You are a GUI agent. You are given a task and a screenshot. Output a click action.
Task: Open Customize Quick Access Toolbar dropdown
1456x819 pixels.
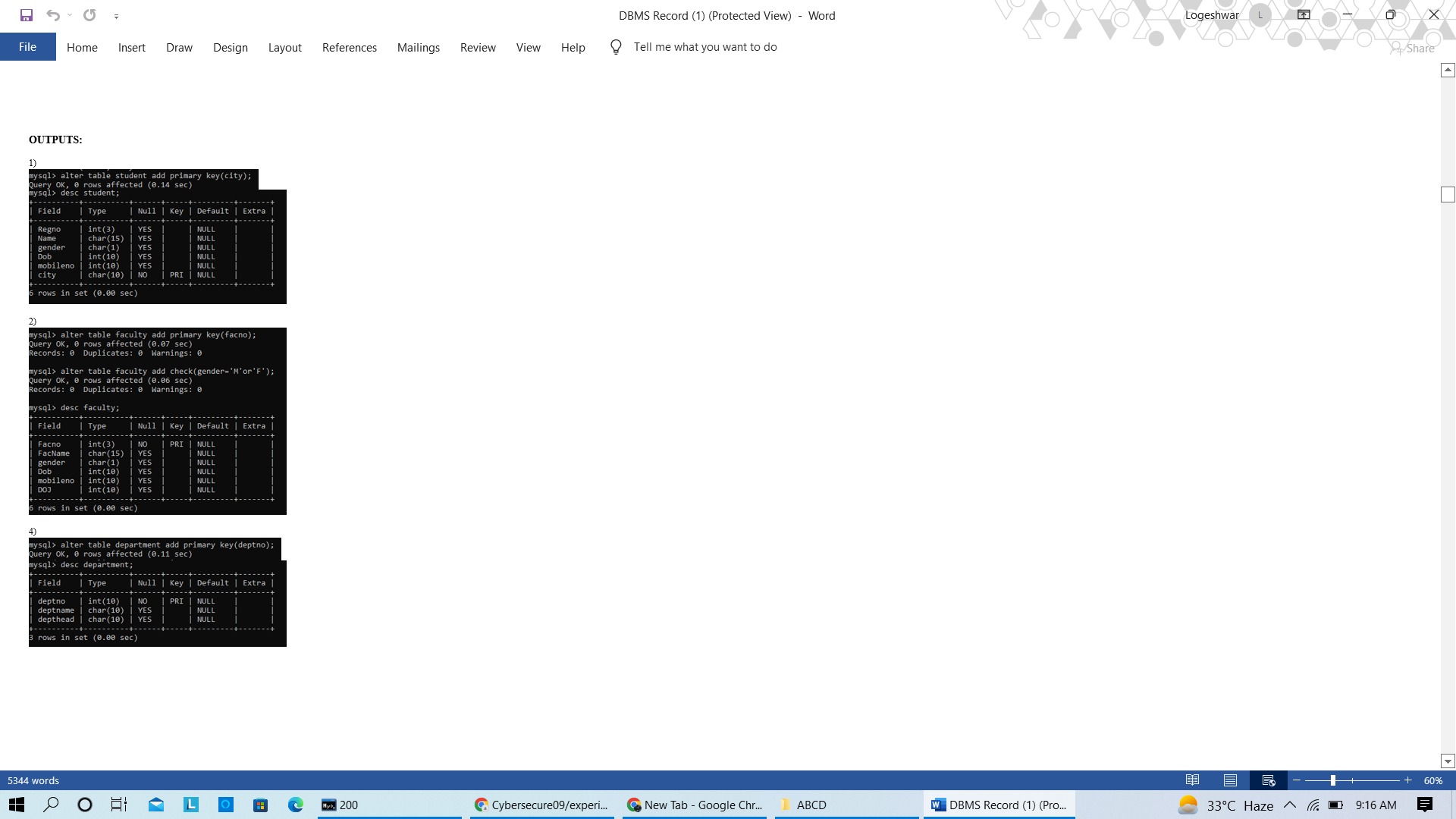pos(116,16)
